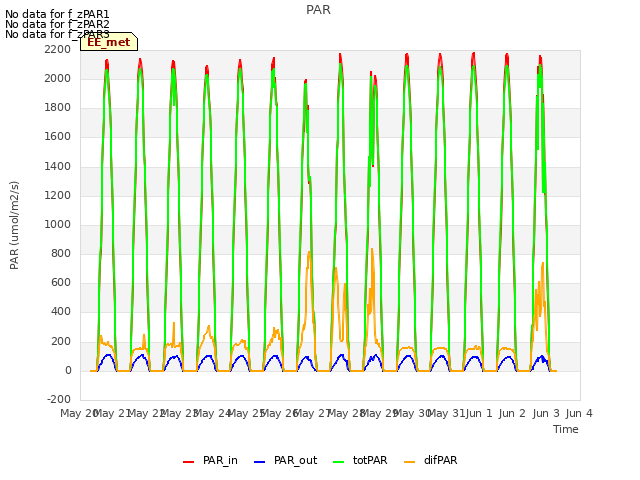Click the 1800 y-axis tick label
The image size is (640, 480).
coord(58,108)
